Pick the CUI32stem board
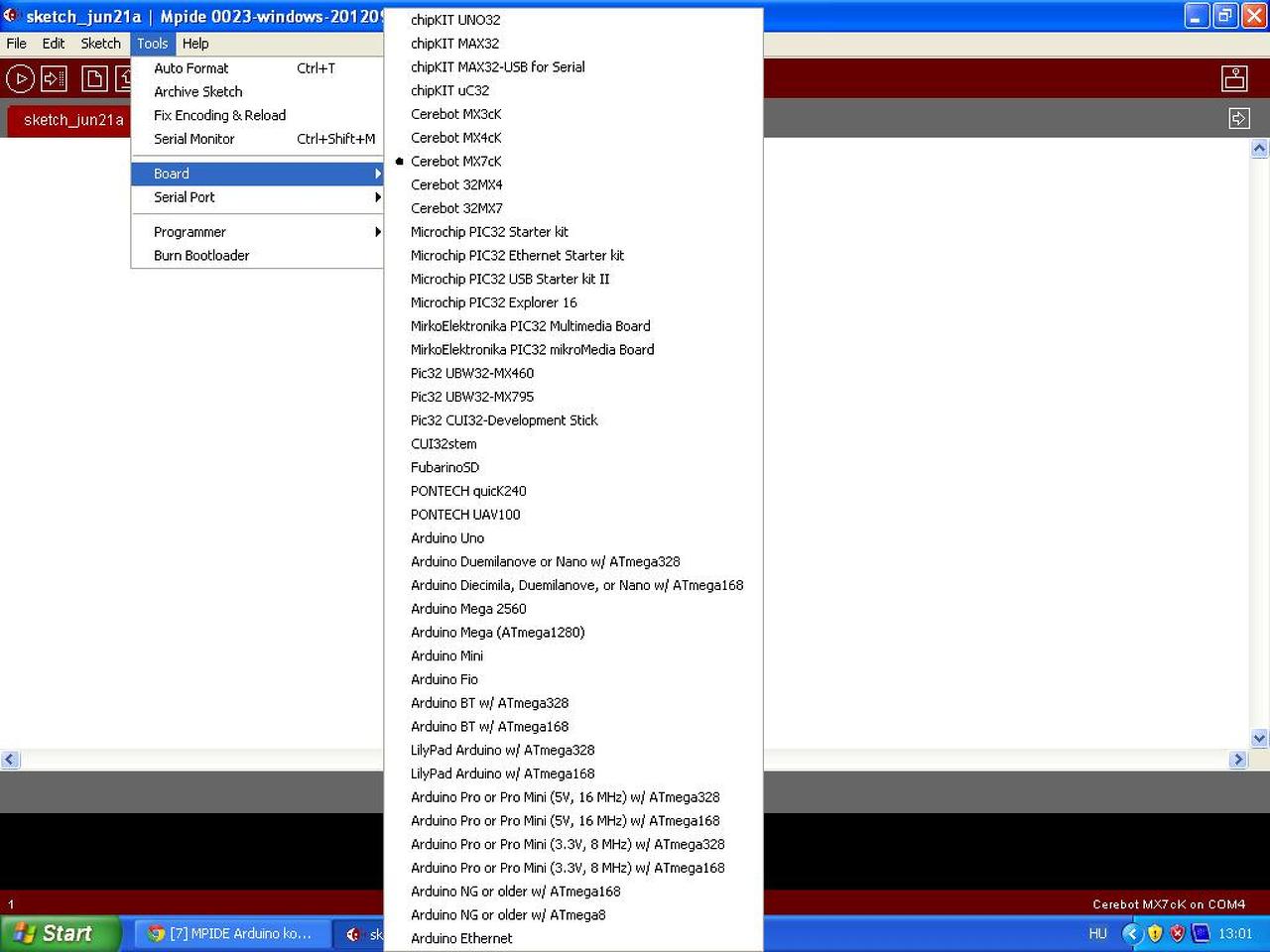 tap(573, 444)
